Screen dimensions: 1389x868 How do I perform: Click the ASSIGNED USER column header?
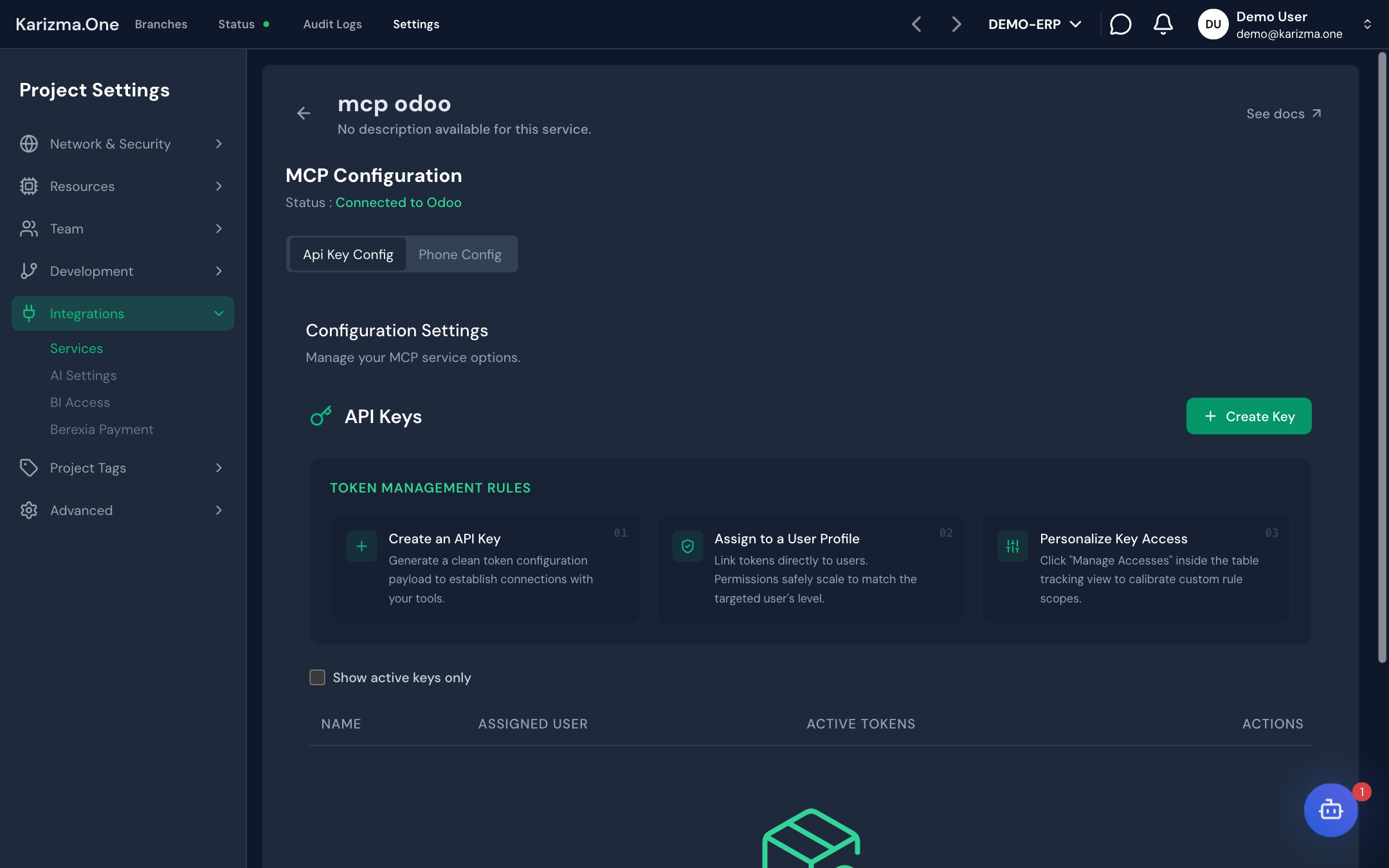pyautogui.click(x=532, y=724)
